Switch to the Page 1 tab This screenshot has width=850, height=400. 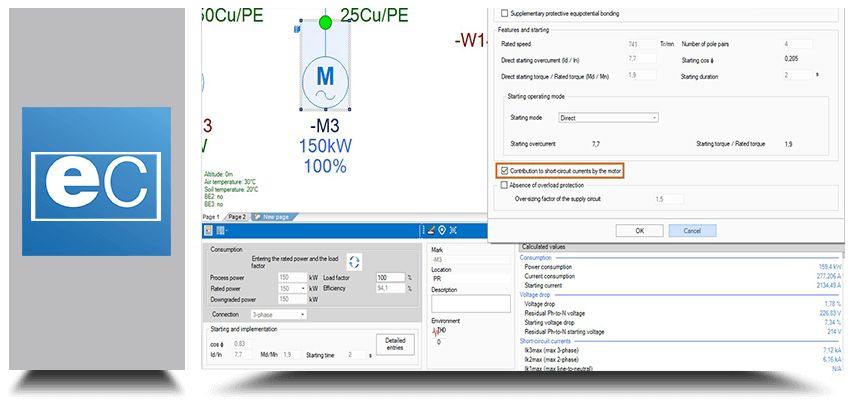pyautogui.click(x=211, y=217)
